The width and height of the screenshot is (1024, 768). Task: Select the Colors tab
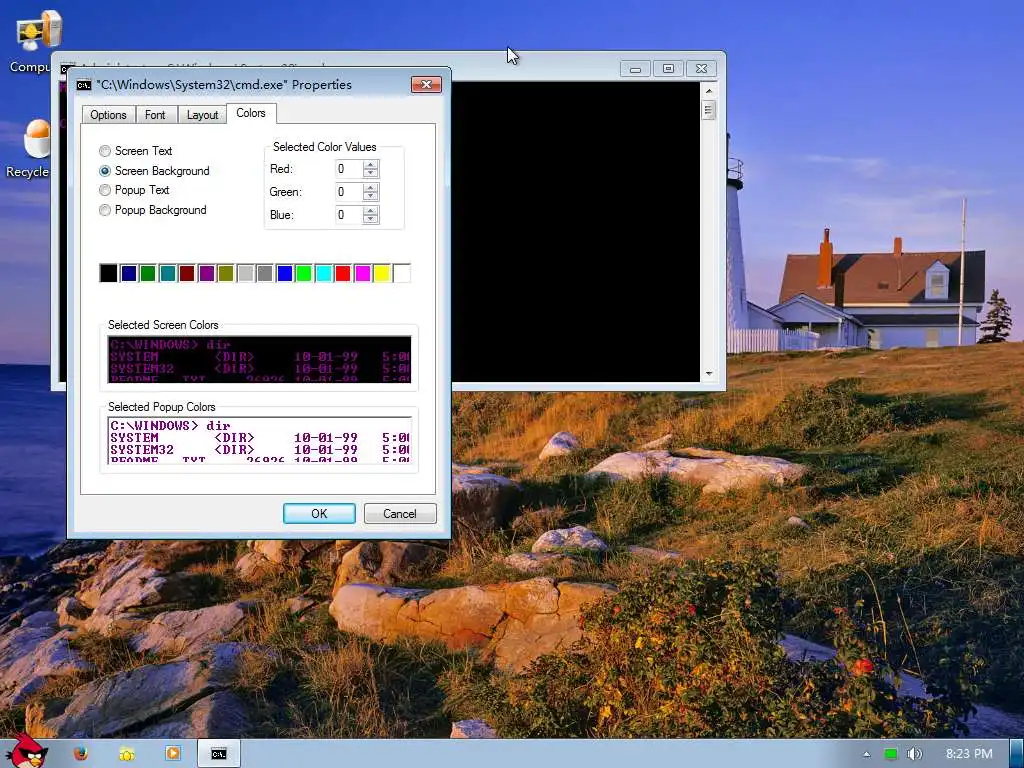click(x=251, y=113)
